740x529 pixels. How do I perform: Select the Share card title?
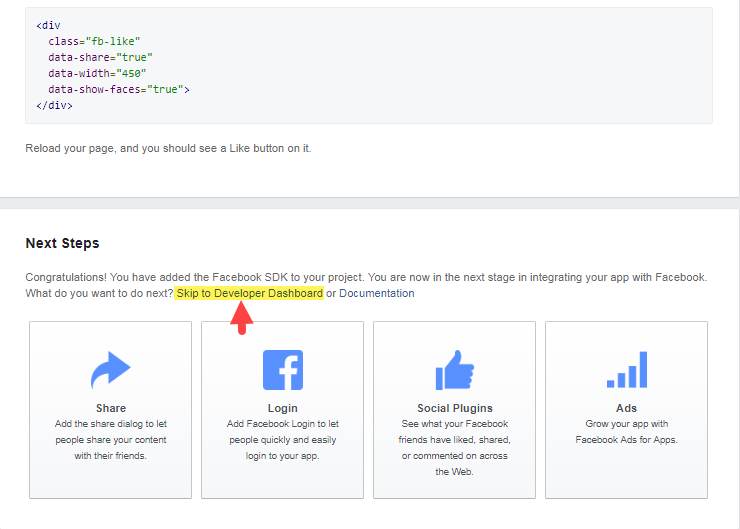pyautogui.click(x=111, y=408)
